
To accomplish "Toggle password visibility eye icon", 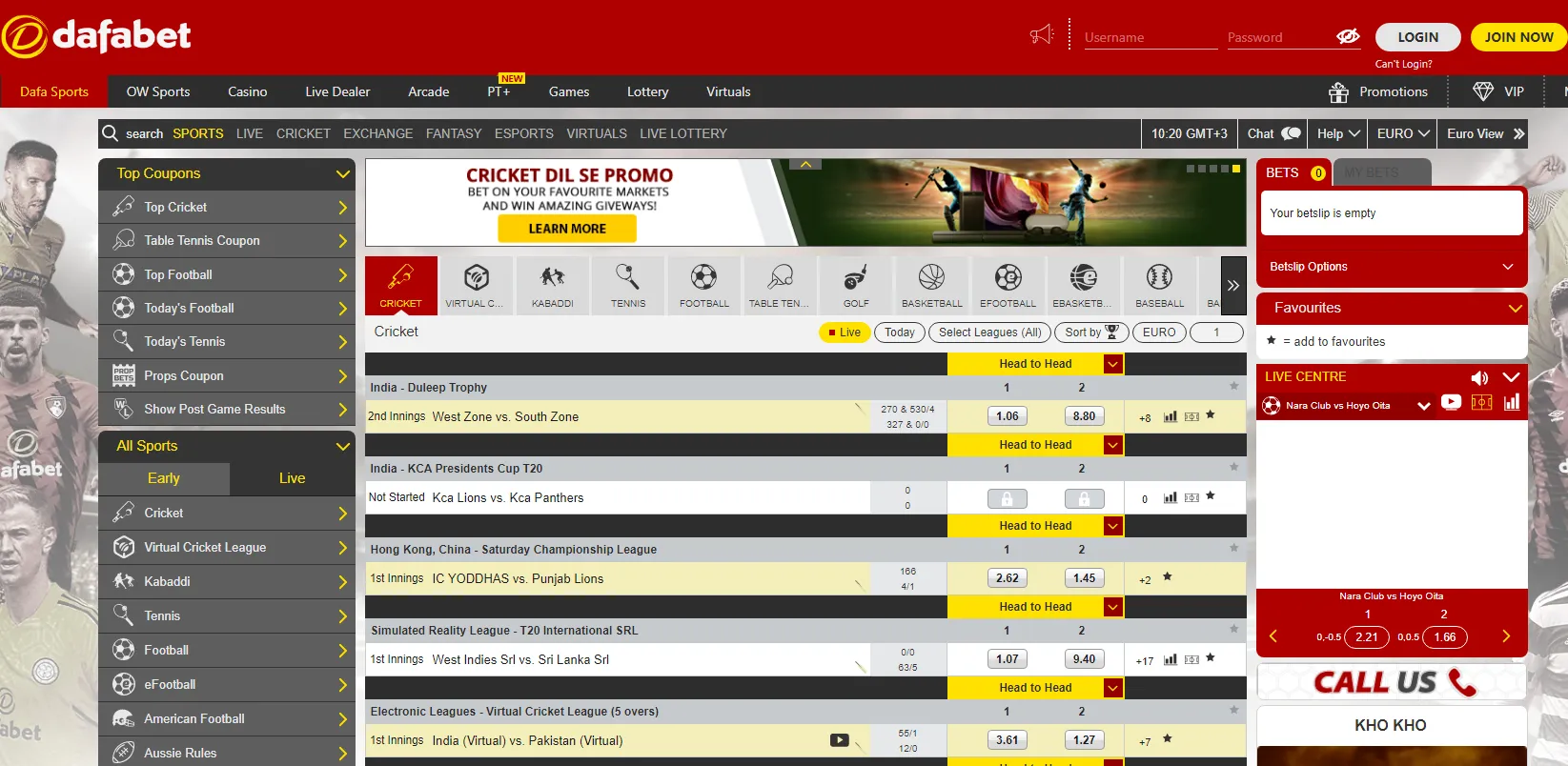I will [1348, 36].
